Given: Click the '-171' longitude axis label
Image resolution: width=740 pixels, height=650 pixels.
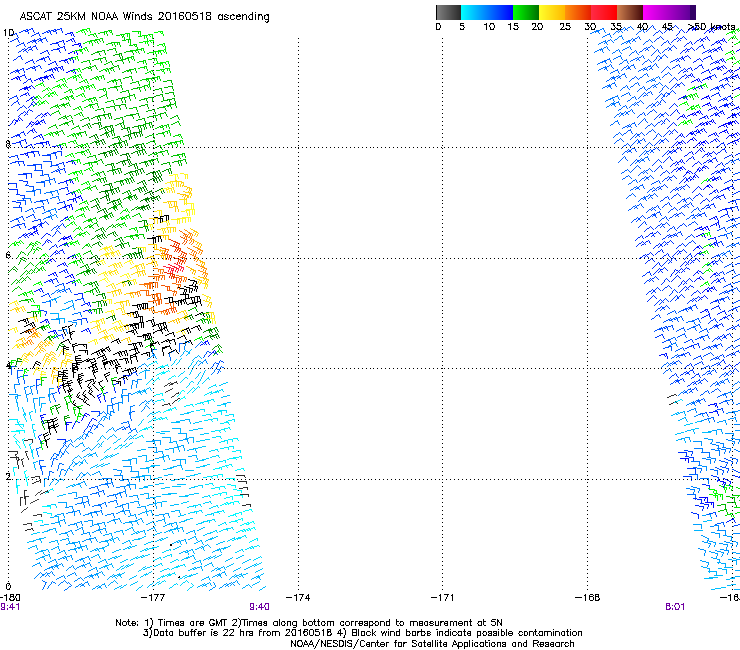Looking at the screenshot, I should (443, 598).
